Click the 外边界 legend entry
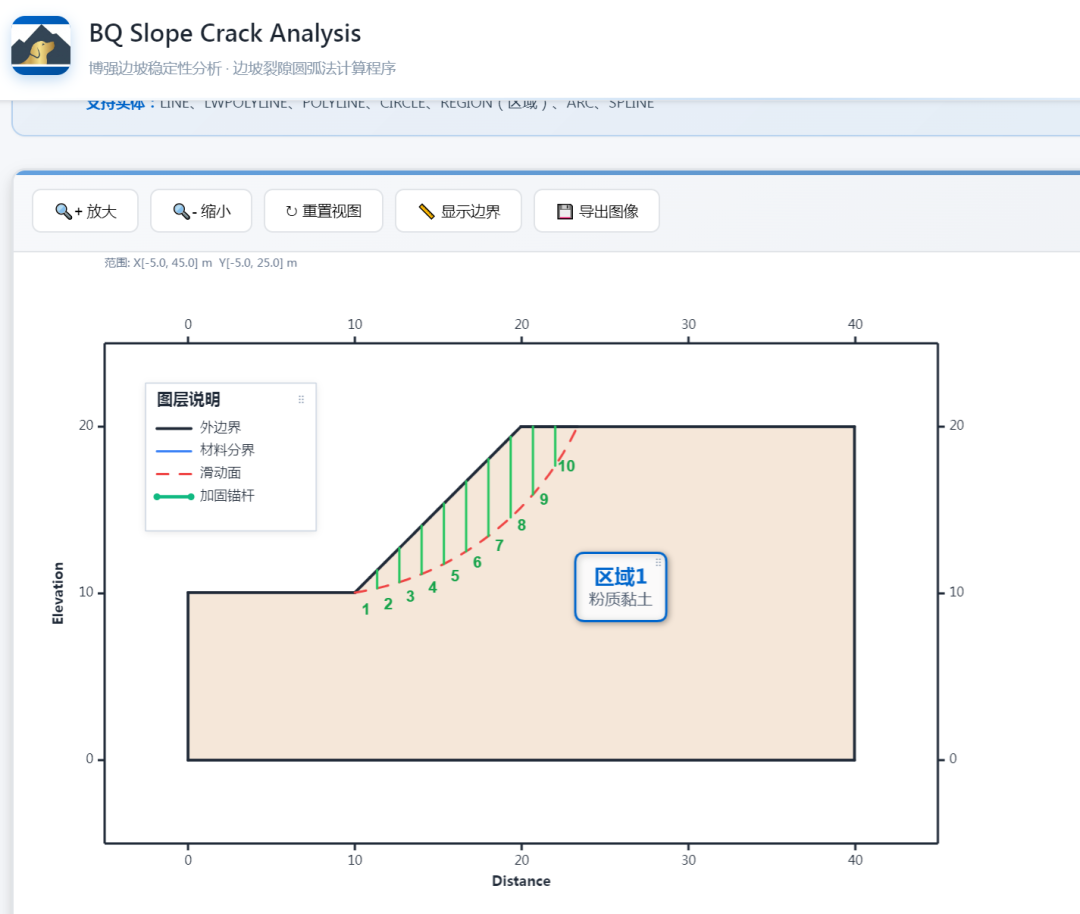 (198, 428)
